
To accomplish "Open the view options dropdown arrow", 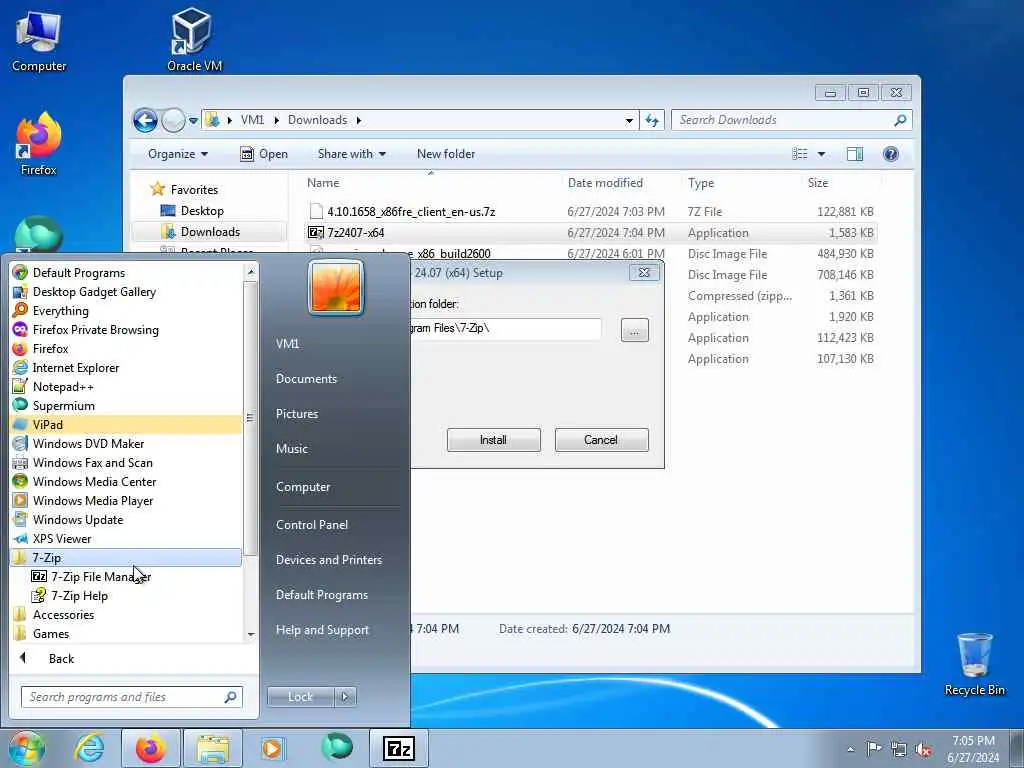I will 822,154.
